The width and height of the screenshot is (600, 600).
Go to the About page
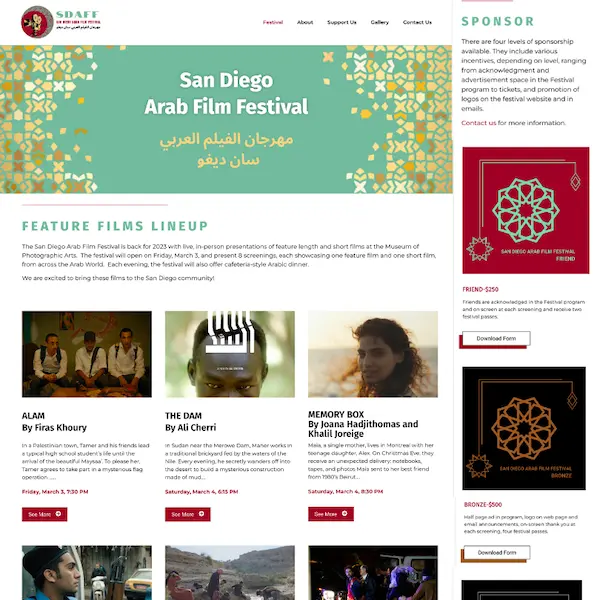[305, 22]
